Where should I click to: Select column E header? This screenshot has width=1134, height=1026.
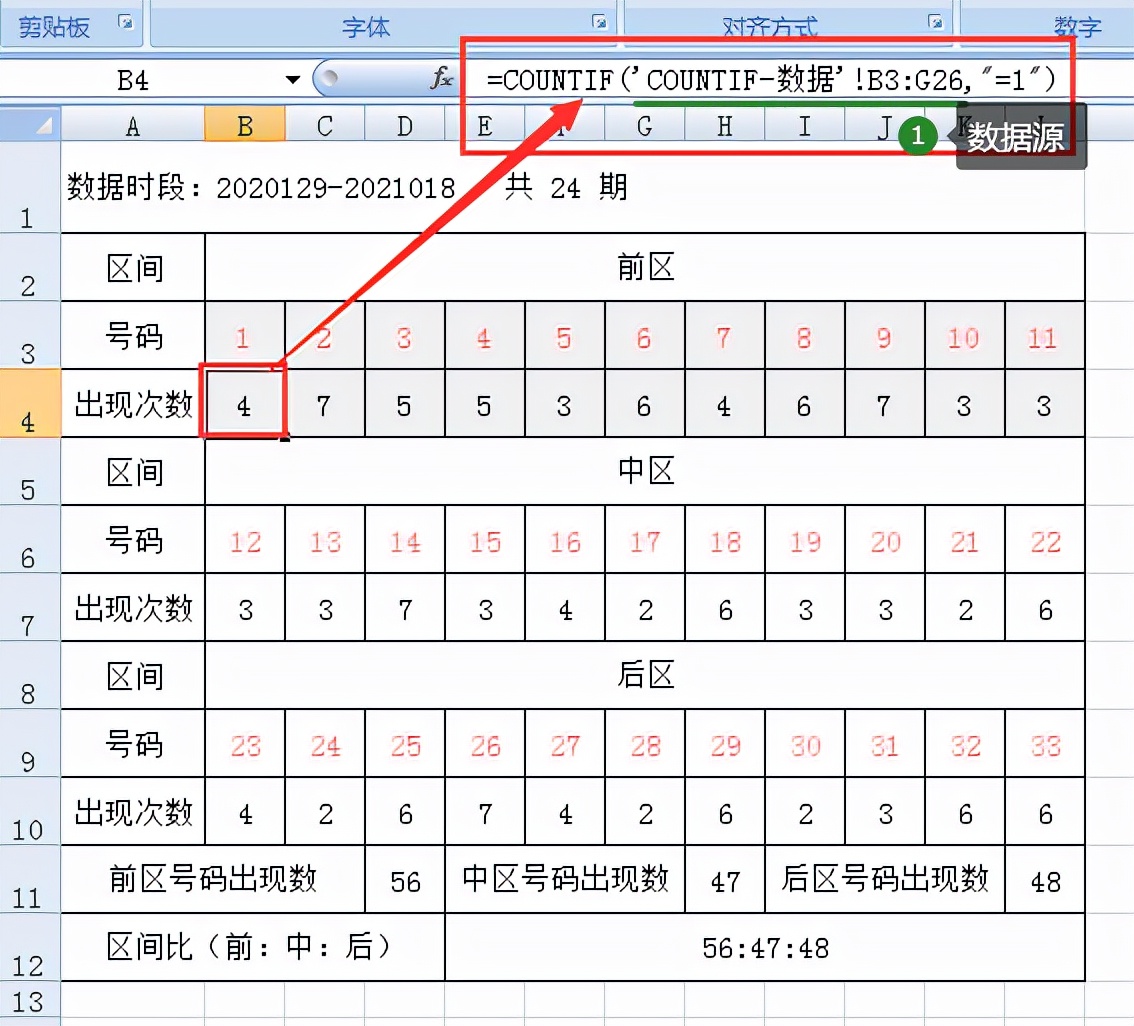(x=485, y=126)
